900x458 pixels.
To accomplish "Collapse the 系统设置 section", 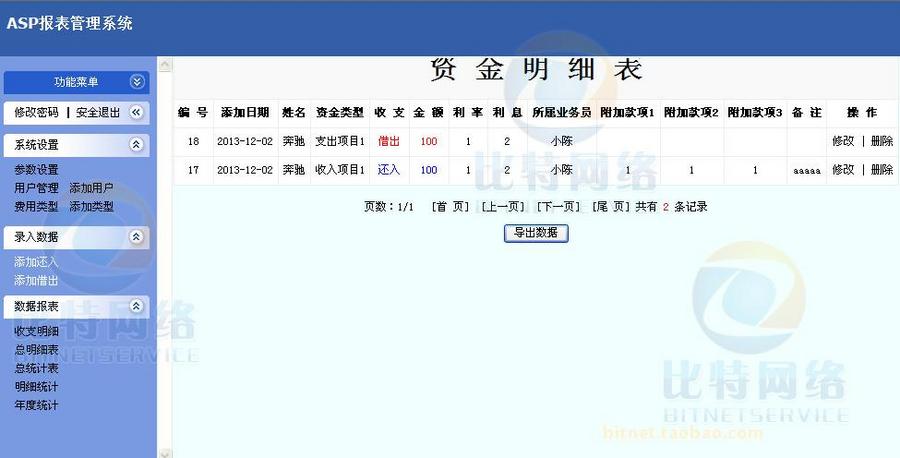I will 136,145.
